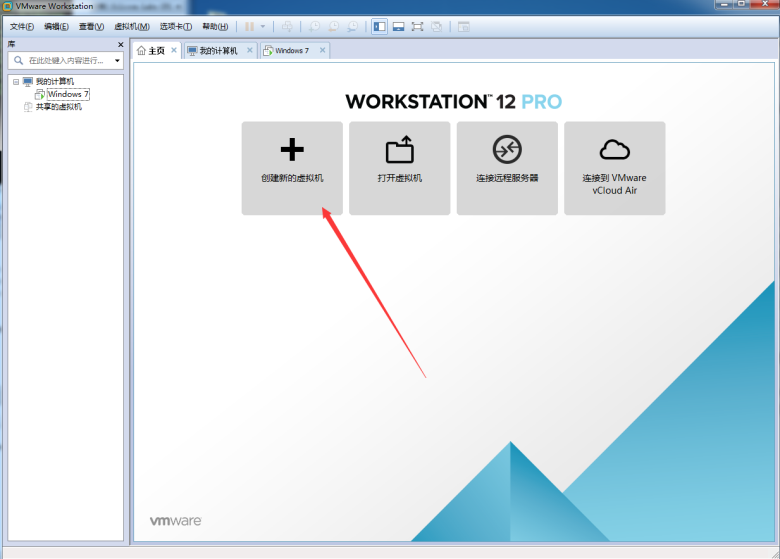Close the 我的计算机 tab
The height and width of the screenshot is (559, 780).
coord(250,50)
